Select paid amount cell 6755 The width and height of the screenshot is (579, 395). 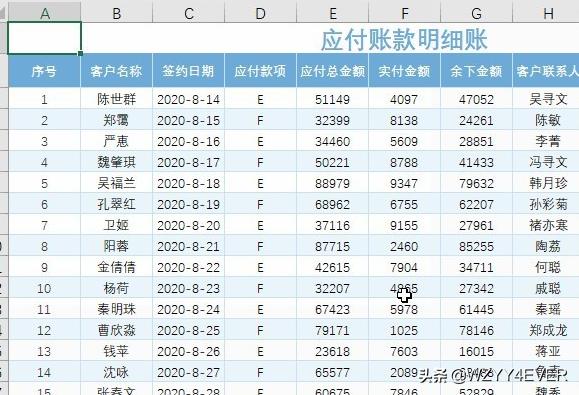(x=404, y=204)
